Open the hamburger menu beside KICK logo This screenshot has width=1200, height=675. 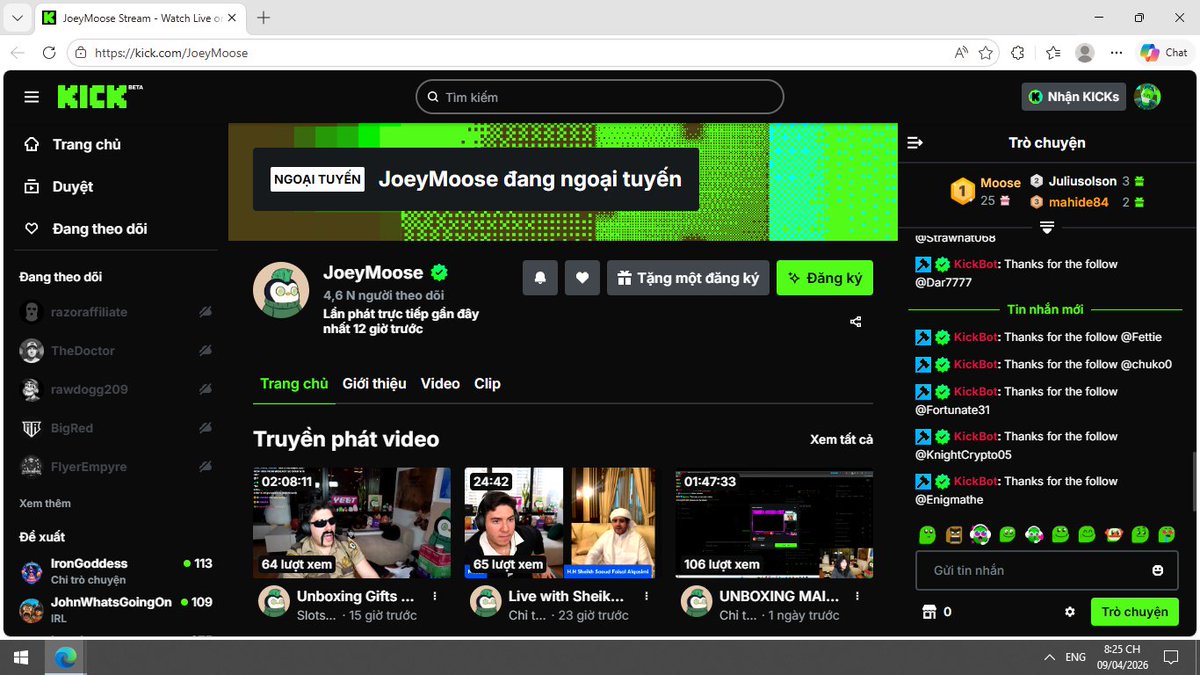pos(32,97)
